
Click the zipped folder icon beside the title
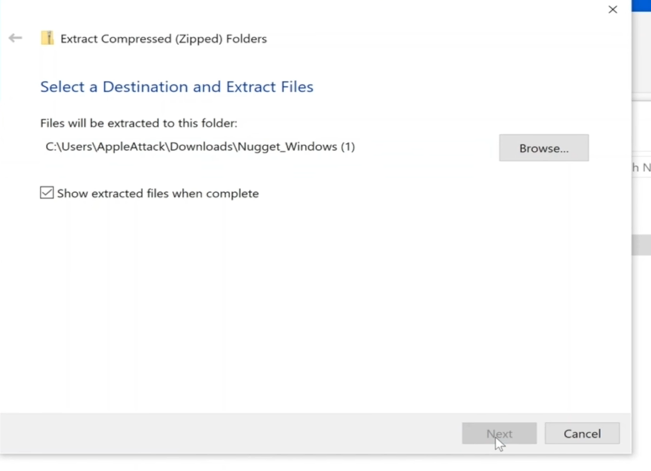[x=47, y=38]
